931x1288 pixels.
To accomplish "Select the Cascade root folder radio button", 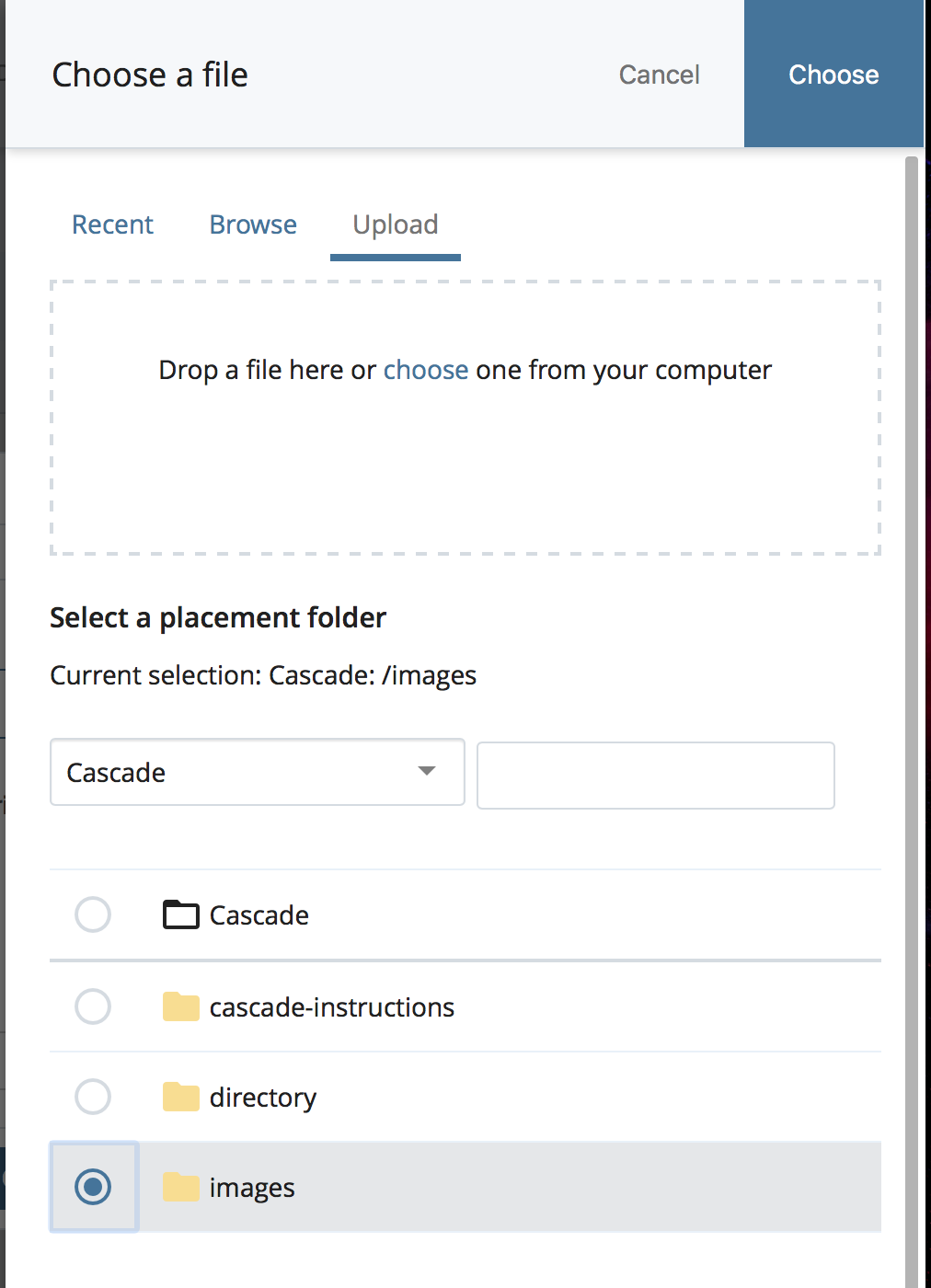I will tap(93, 914).
